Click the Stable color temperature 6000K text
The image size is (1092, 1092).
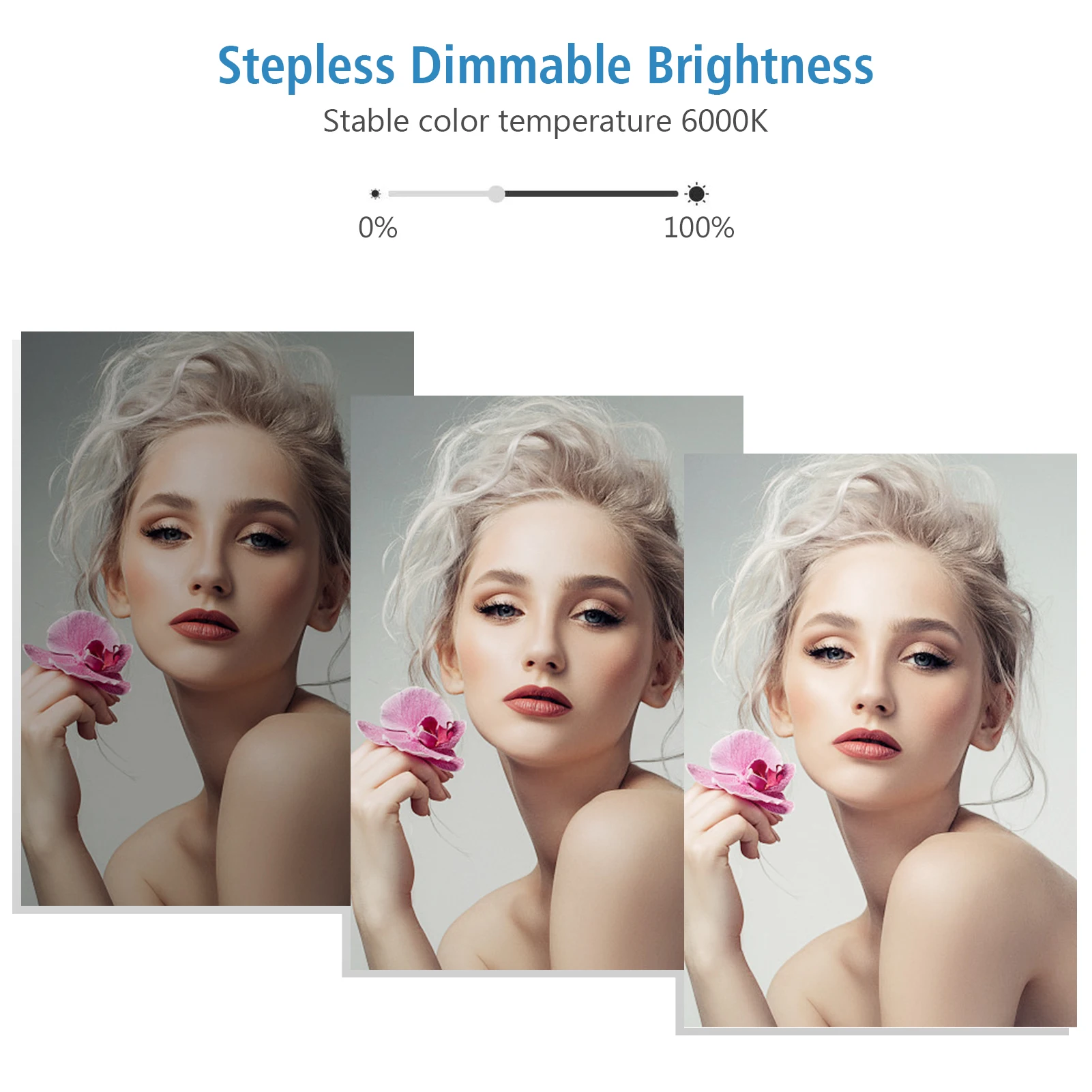coord(546,122)
